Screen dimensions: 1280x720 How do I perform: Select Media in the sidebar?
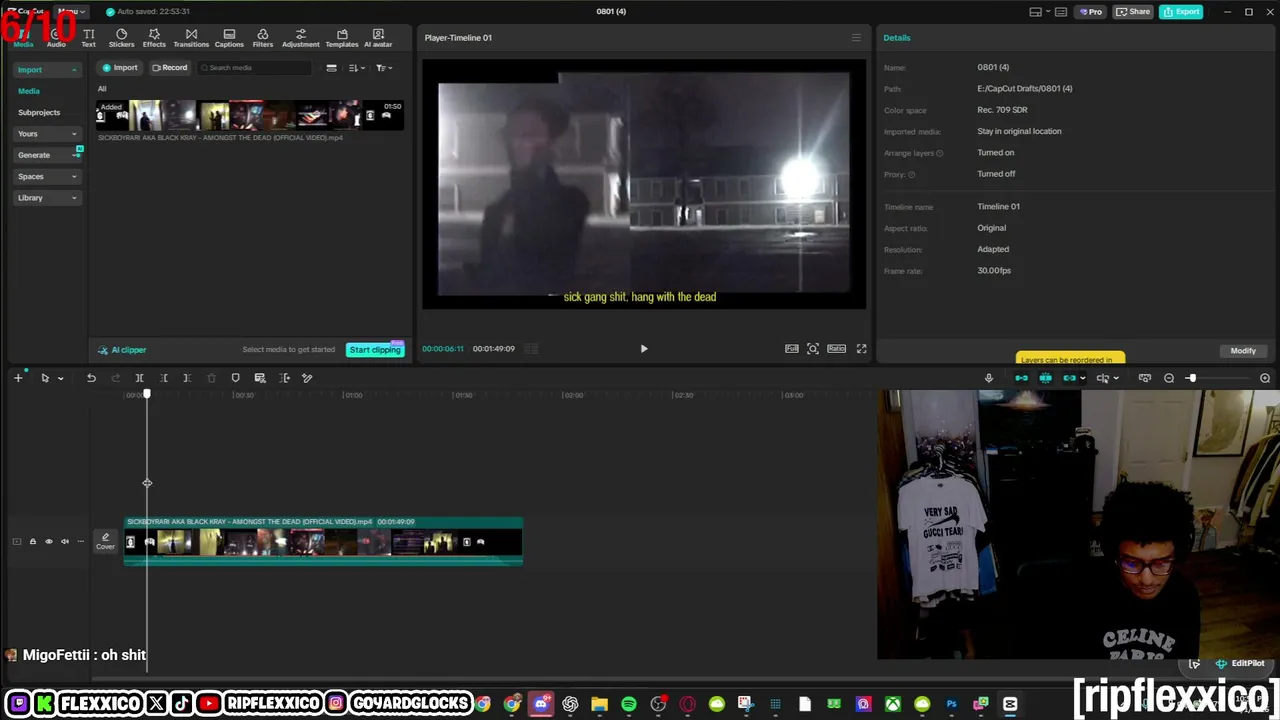[x=29, y=91]
